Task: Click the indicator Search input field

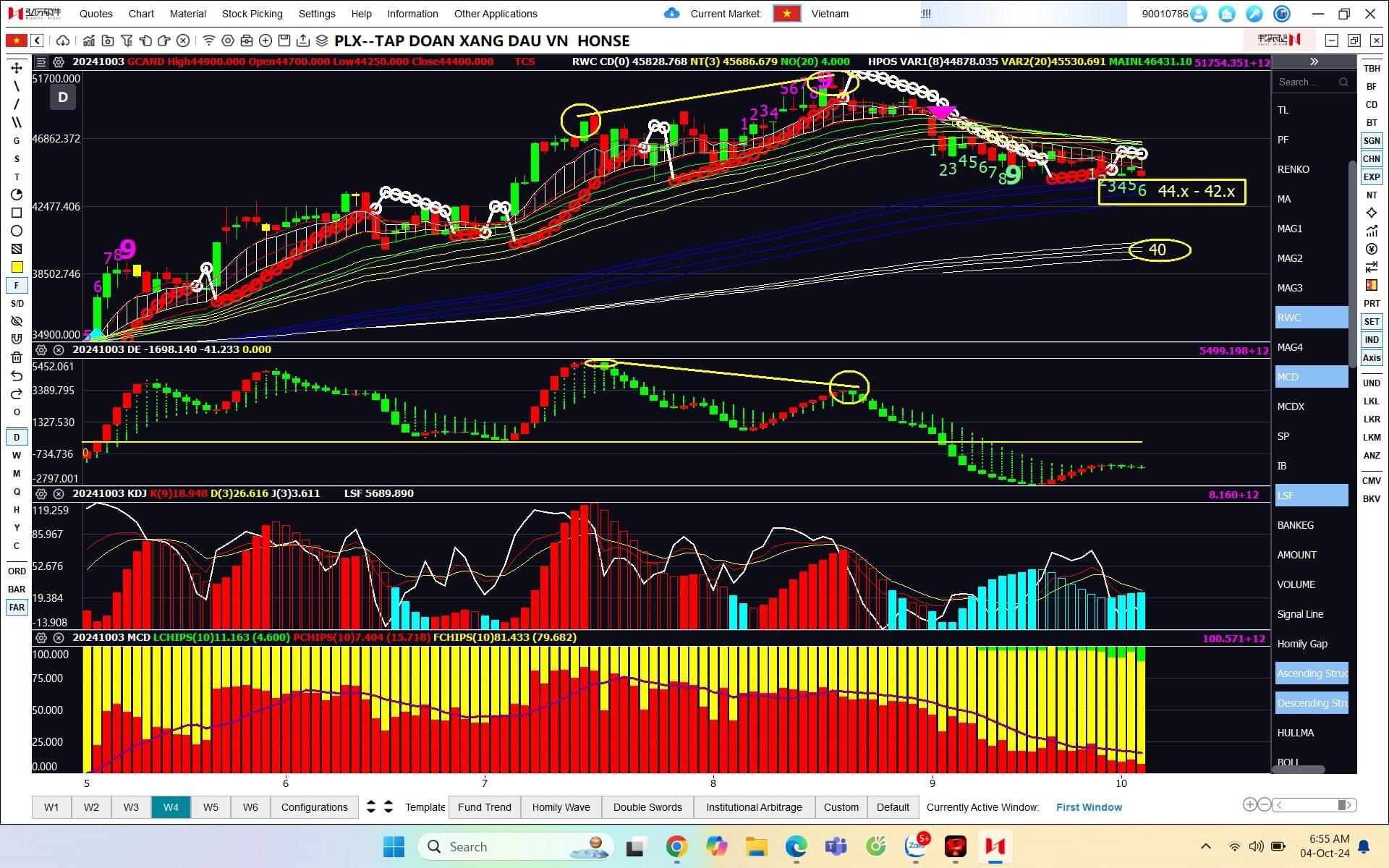Action: pyautogui.click(x=1313, y=82)
